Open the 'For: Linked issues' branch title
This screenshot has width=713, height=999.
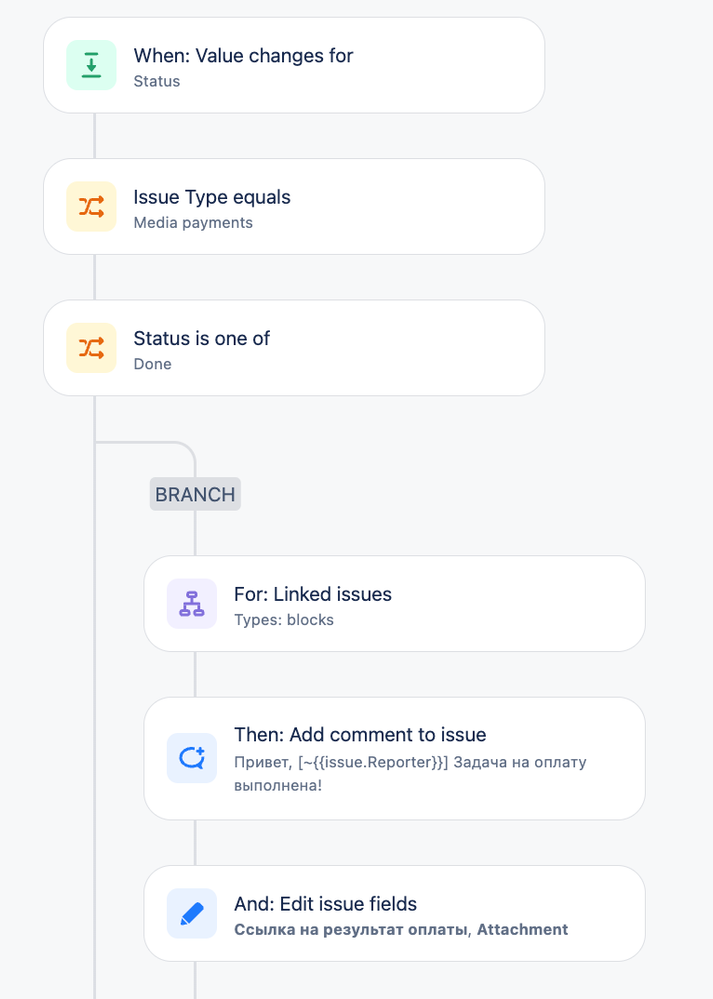pos(313,594)
